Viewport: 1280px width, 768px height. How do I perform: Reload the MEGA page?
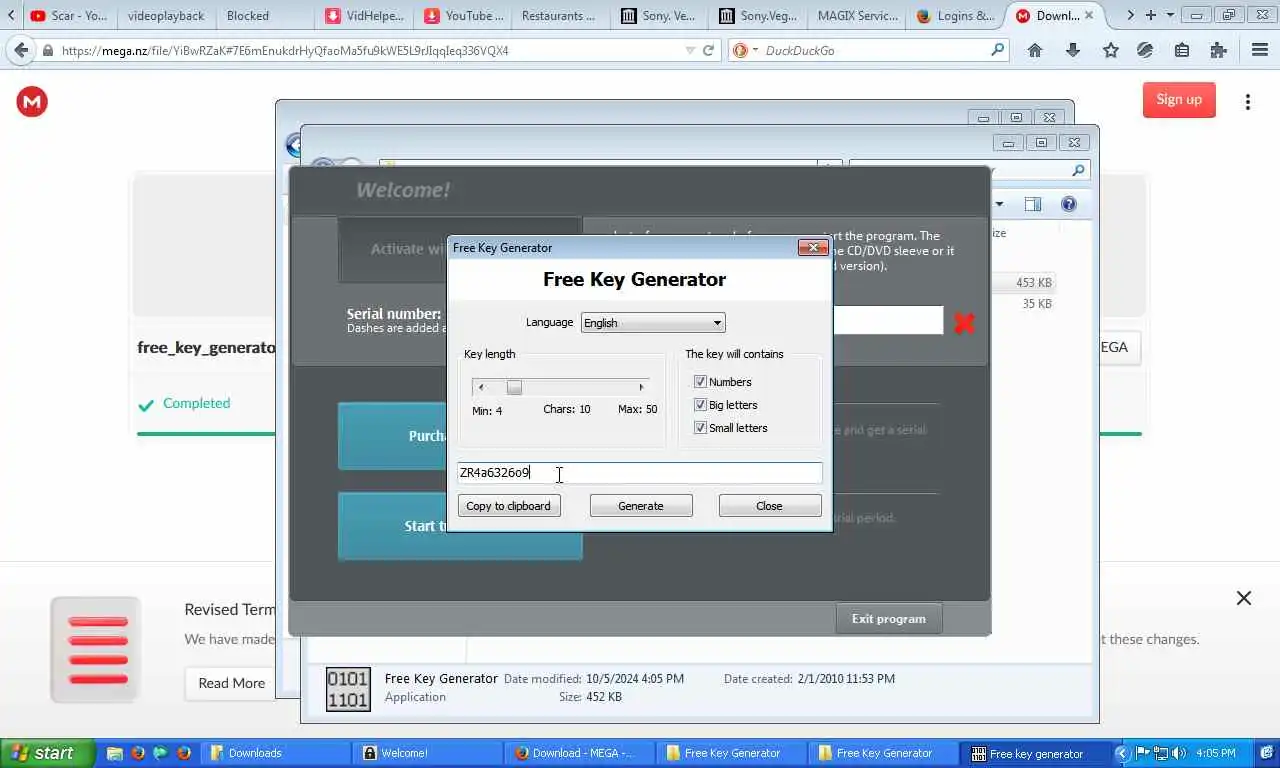[x=709, y=50]
